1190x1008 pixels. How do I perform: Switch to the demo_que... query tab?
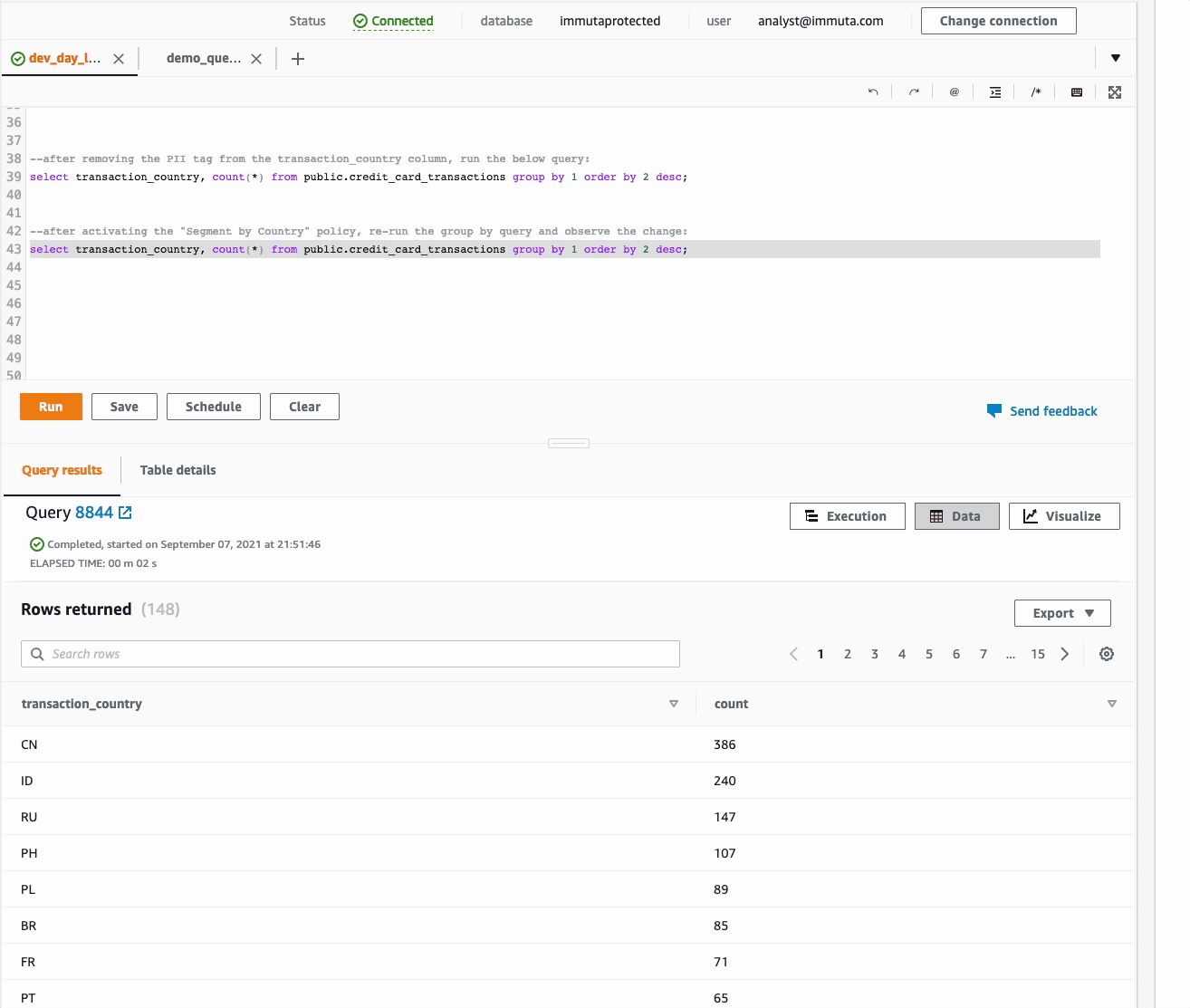[x=204, y=58]
